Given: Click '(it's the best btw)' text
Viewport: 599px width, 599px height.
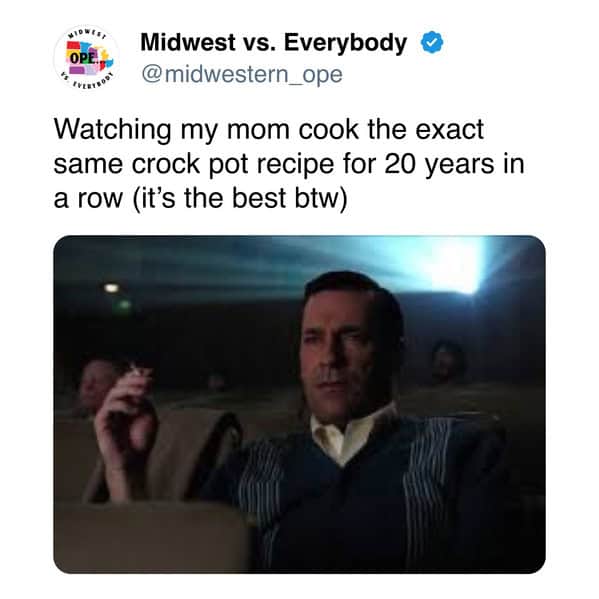Looking at the screenshot, I should click(x=240, y=199).
